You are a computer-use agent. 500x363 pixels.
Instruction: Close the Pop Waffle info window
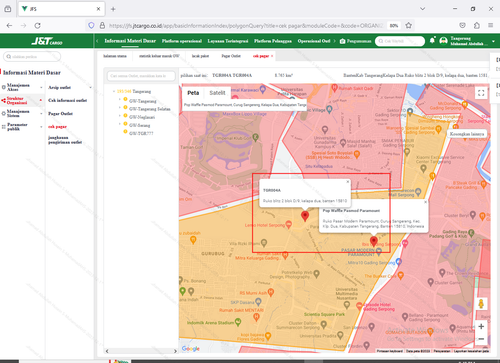(x=425, y=202)
